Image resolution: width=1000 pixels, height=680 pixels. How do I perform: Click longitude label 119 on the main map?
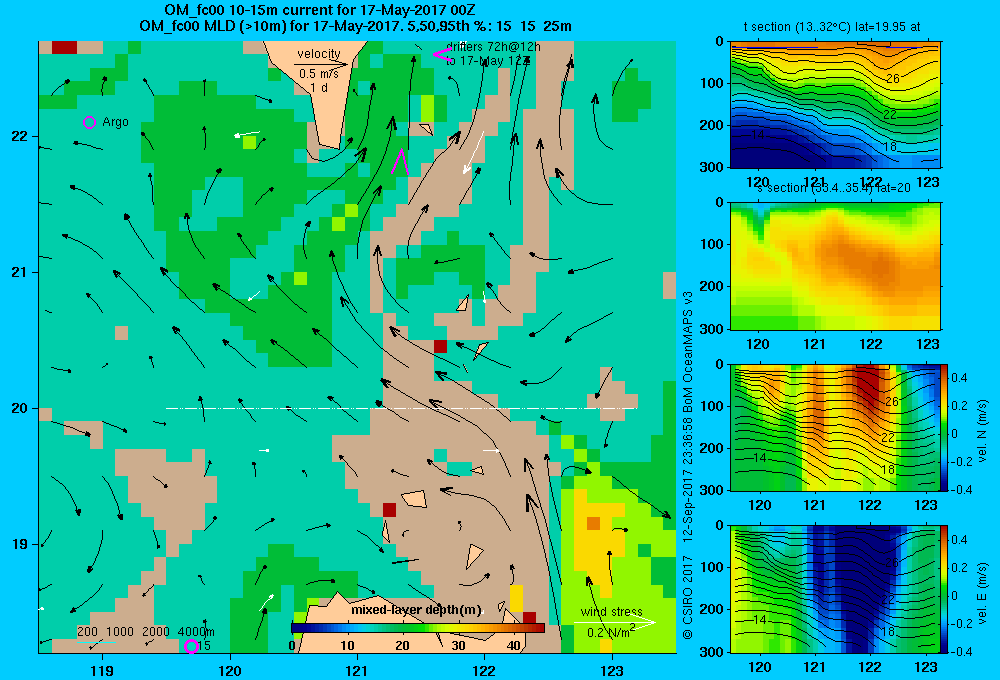(x=102, y=670)
